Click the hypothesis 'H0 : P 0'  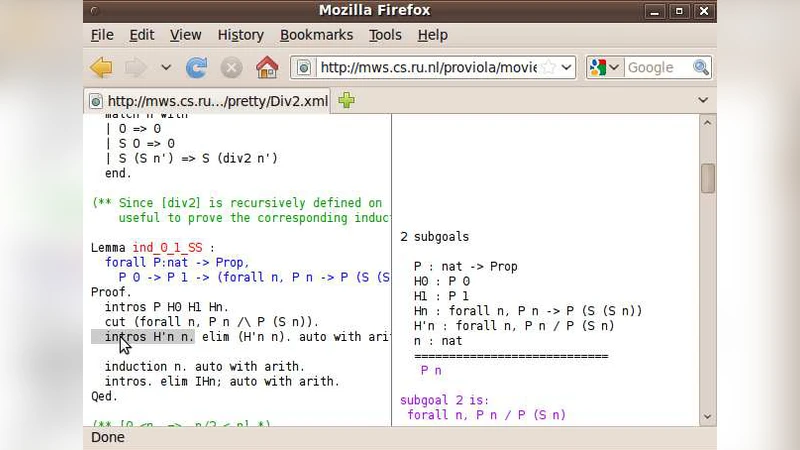click(x=442, y=281)
